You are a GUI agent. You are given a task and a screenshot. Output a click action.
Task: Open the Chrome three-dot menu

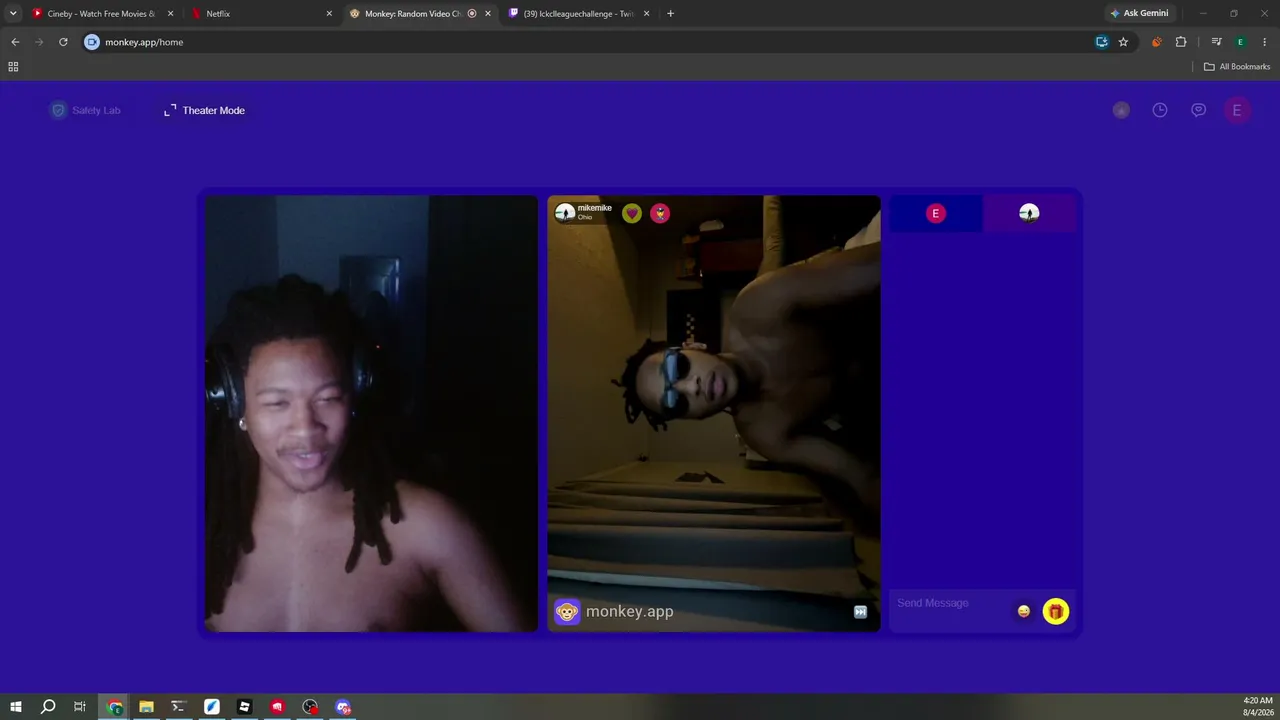1264,42
